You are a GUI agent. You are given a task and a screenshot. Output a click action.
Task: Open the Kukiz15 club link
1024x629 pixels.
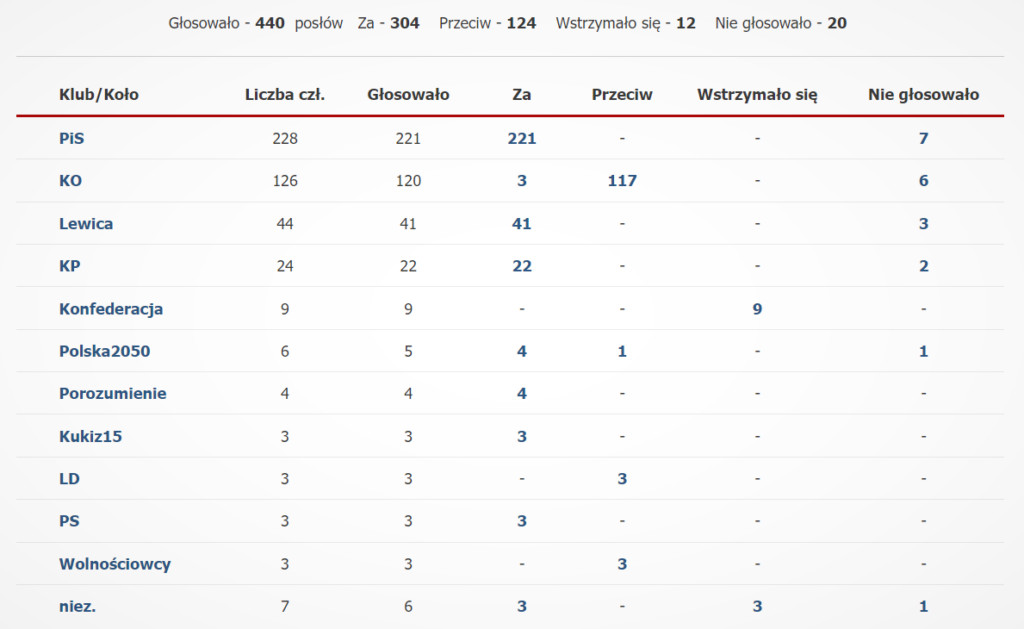pos(90,436)
